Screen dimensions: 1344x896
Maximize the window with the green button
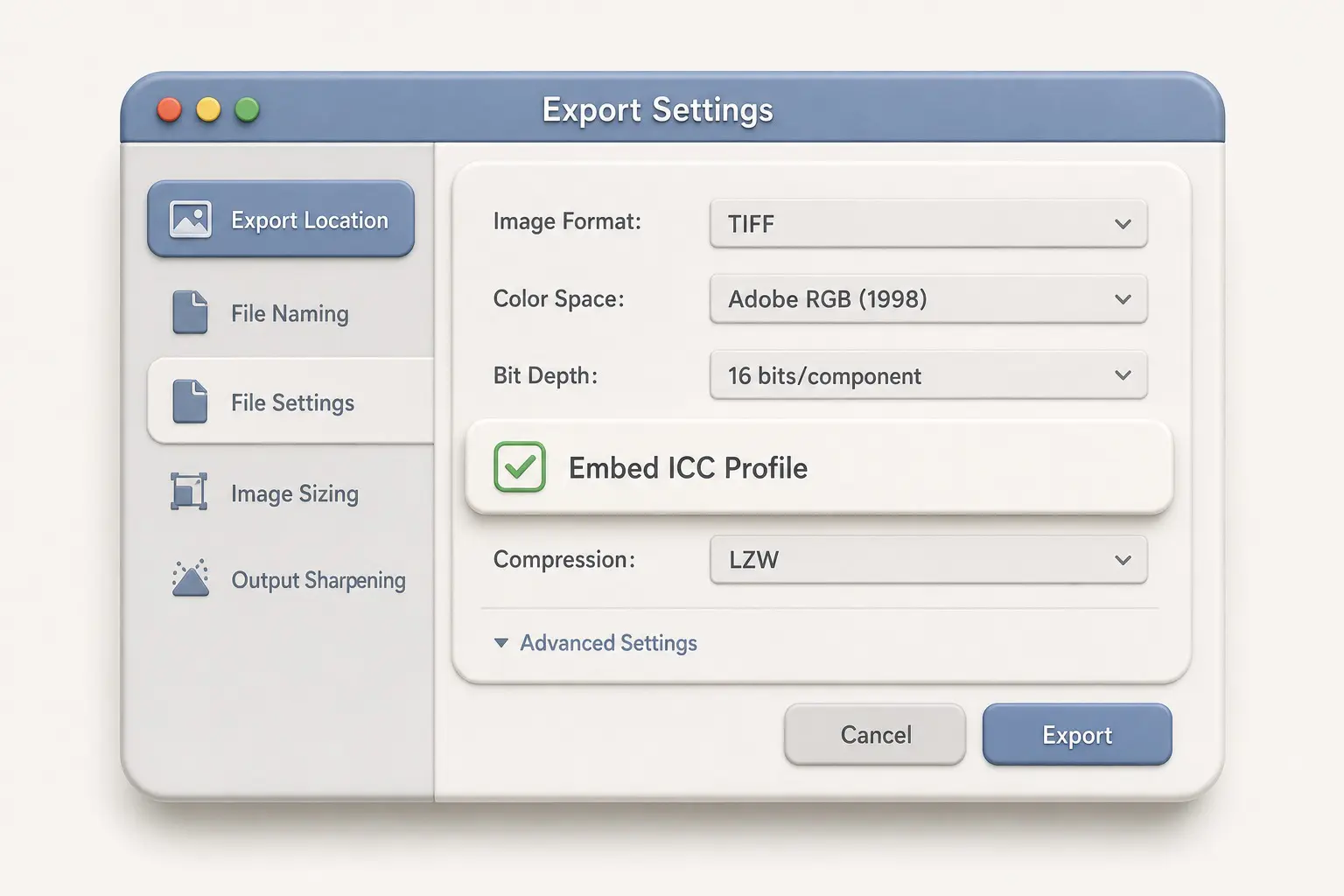[248, 109]
